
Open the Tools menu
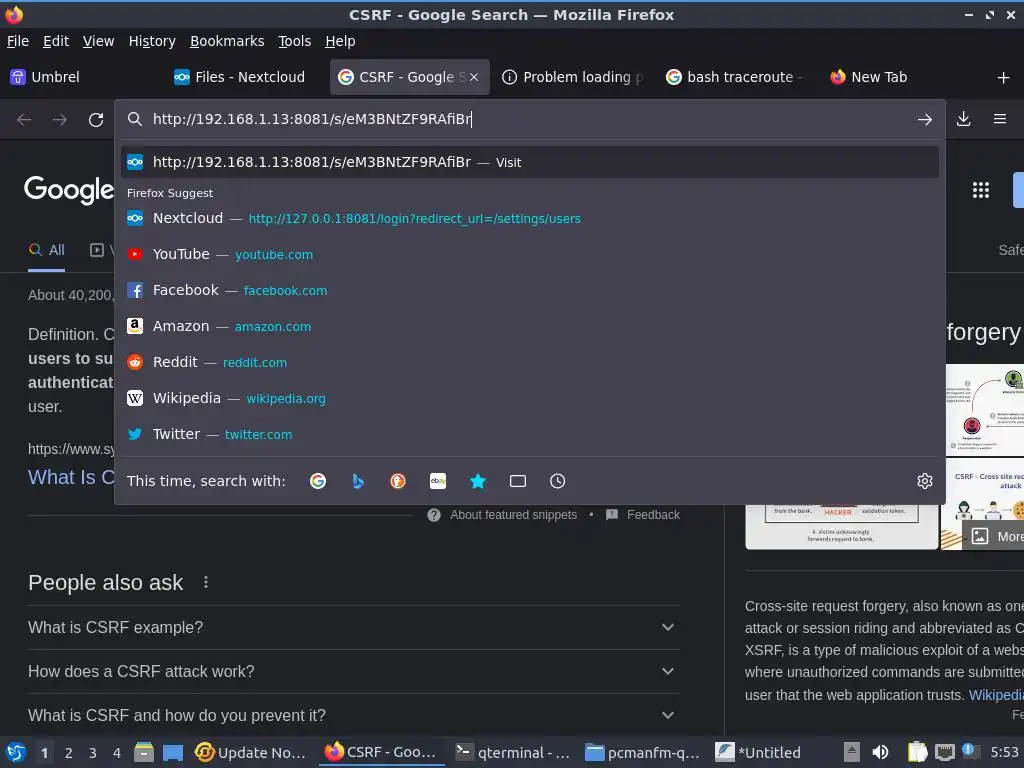pyautogui.click(x=295, y=41)
